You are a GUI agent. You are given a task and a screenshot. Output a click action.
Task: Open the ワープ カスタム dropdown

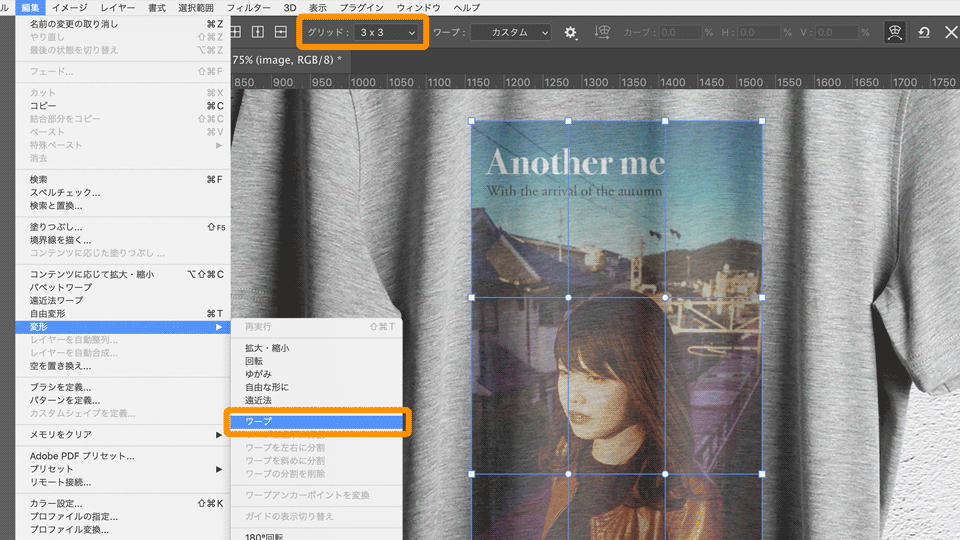[511, 32]
